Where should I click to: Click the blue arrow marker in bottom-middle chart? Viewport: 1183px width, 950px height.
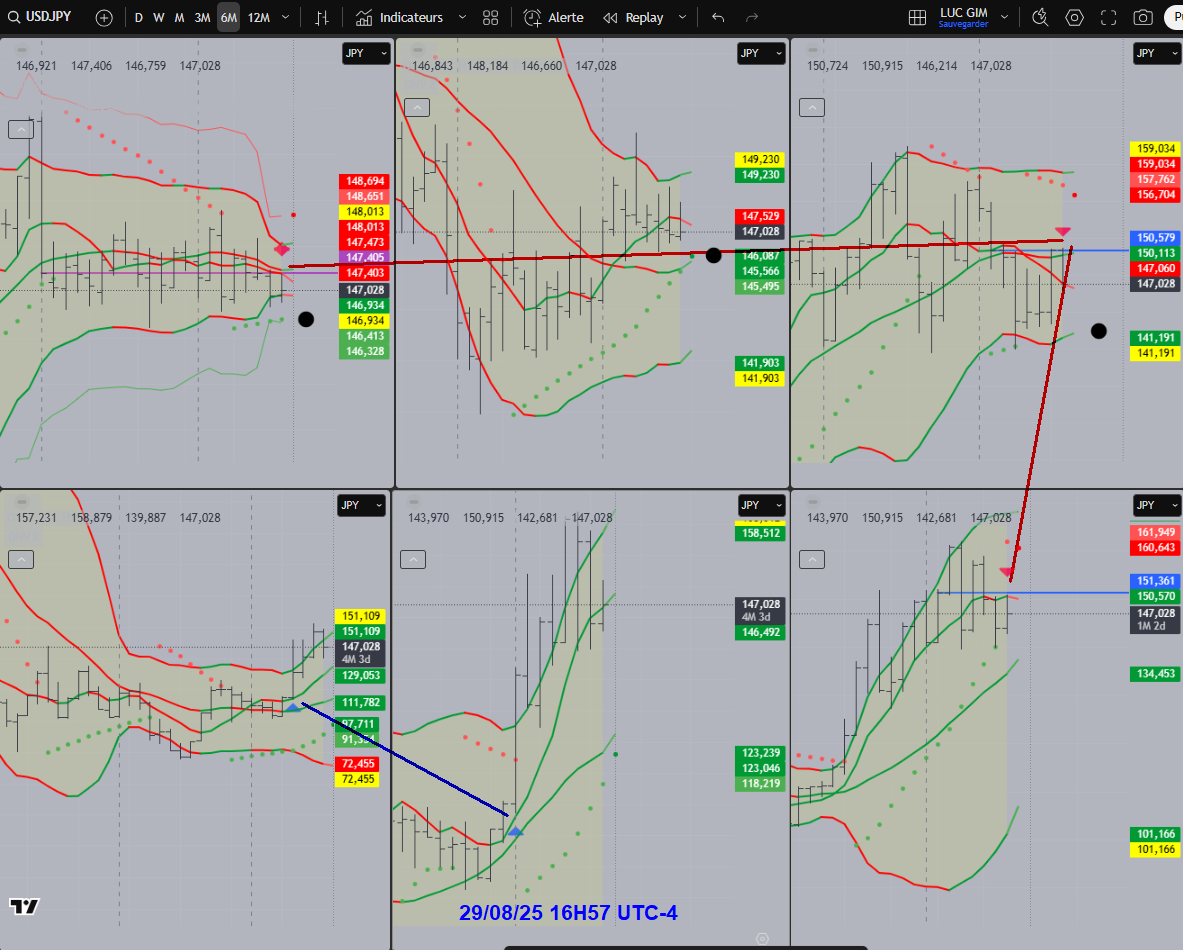515,831
